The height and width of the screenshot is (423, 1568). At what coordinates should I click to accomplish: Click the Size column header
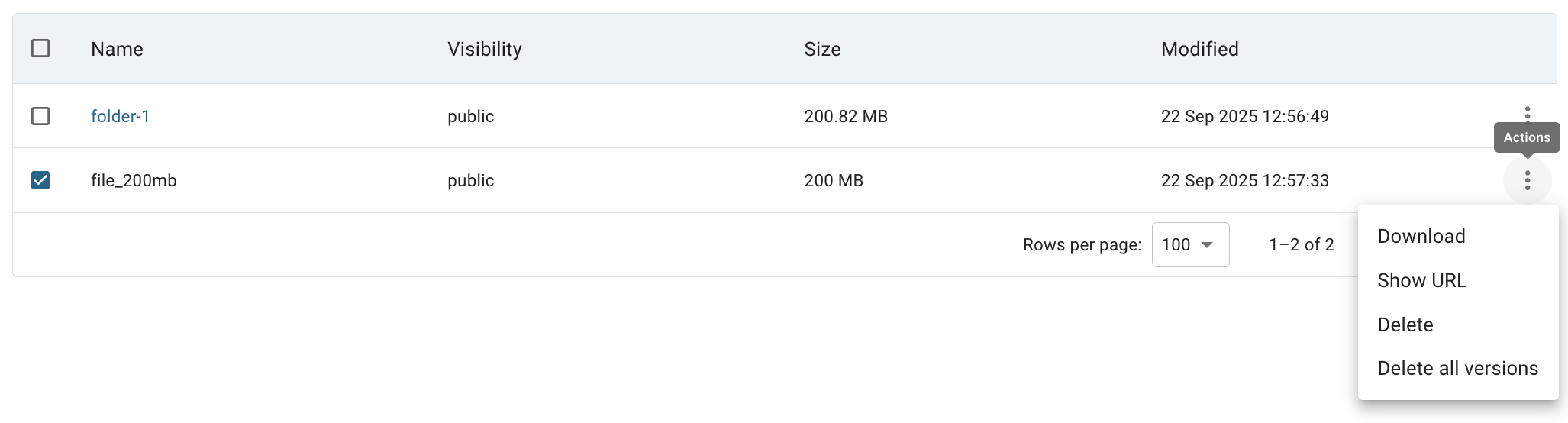click(821, 49)
